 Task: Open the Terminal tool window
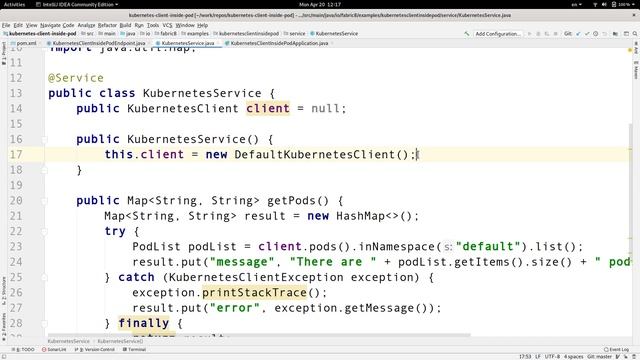pos(134,349)
